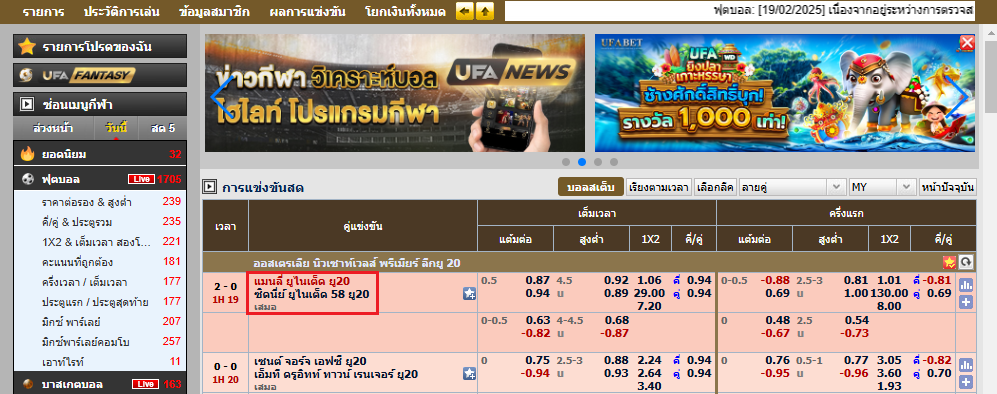This screenshot has height=394, width=997.
Task: Go to second banner carousel dot
Action: point(582,162)
